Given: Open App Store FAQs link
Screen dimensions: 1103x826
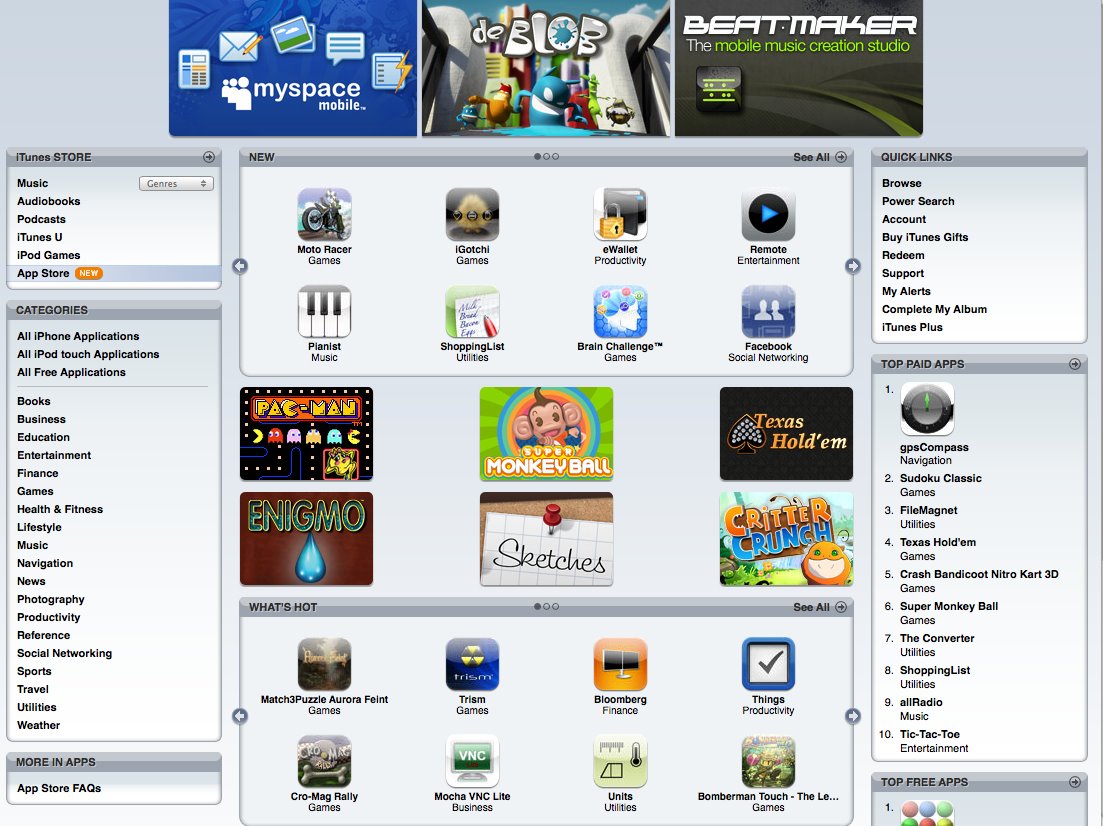Looking at the screenshot, I should 59,788.
